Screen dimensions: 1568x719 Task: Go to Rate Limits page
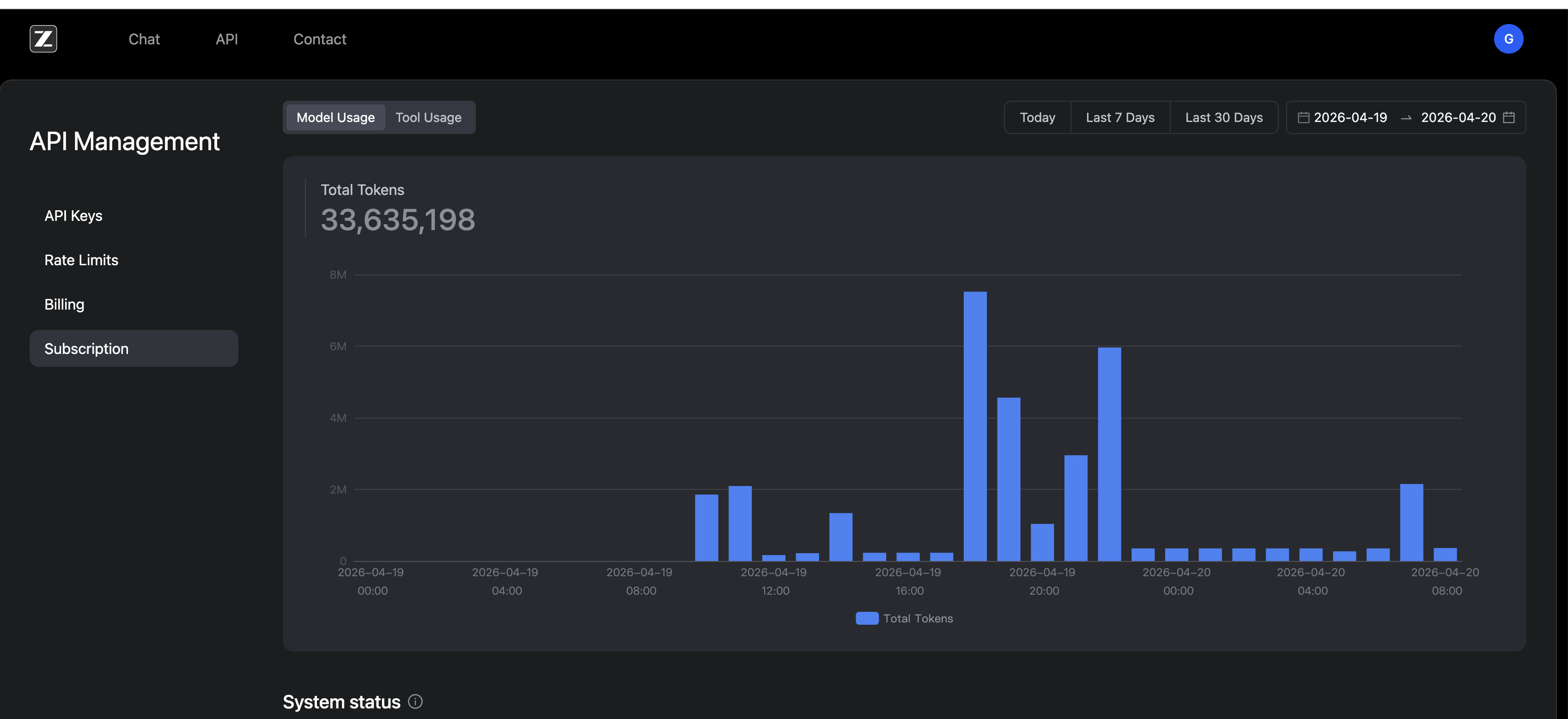click(81, 260)
